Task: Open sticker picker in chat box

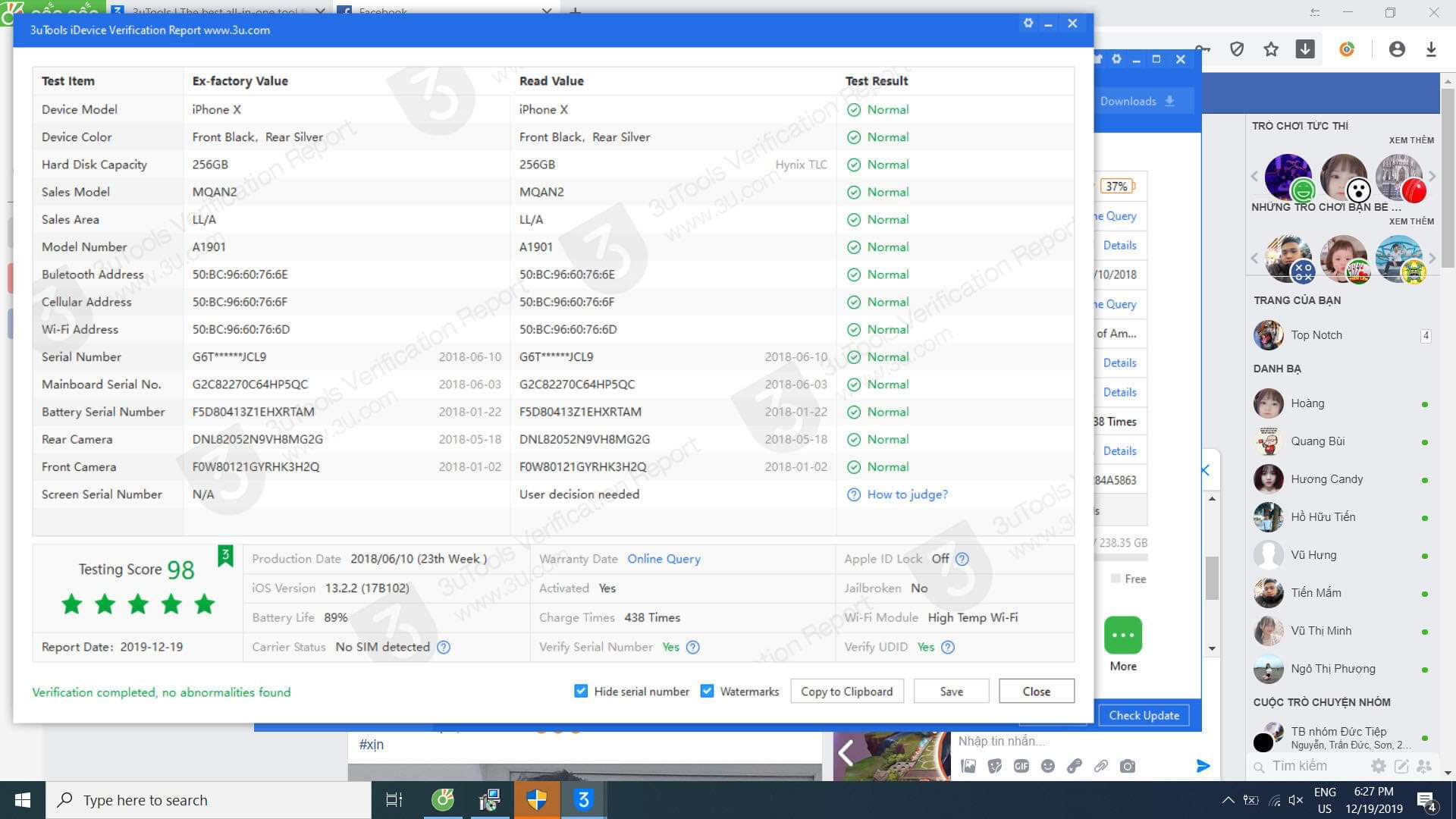Action: tap(995, 766)
